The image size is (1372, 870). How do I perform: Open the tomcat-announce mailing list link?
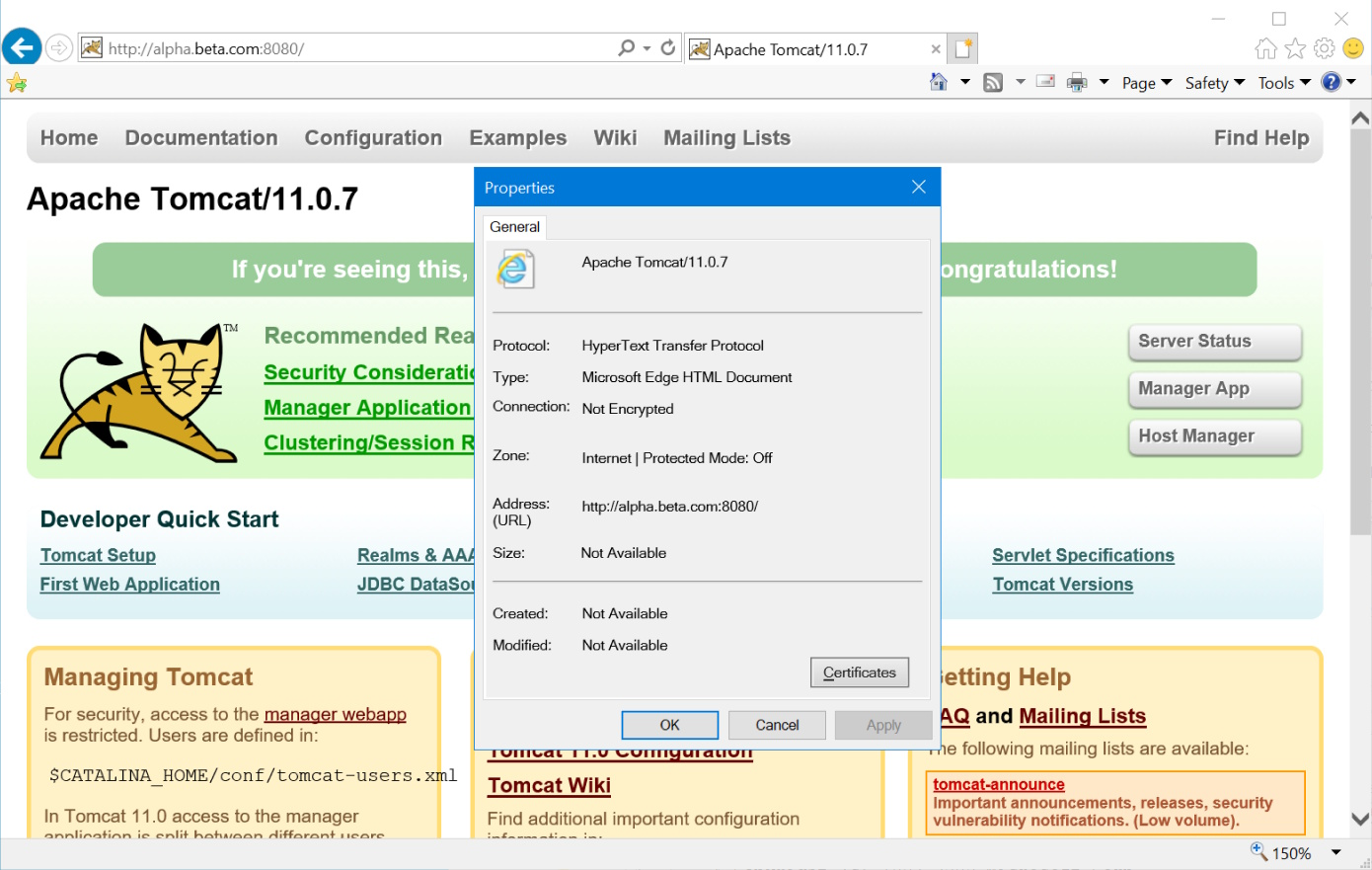pyautogui.click(x=999, y=784)
